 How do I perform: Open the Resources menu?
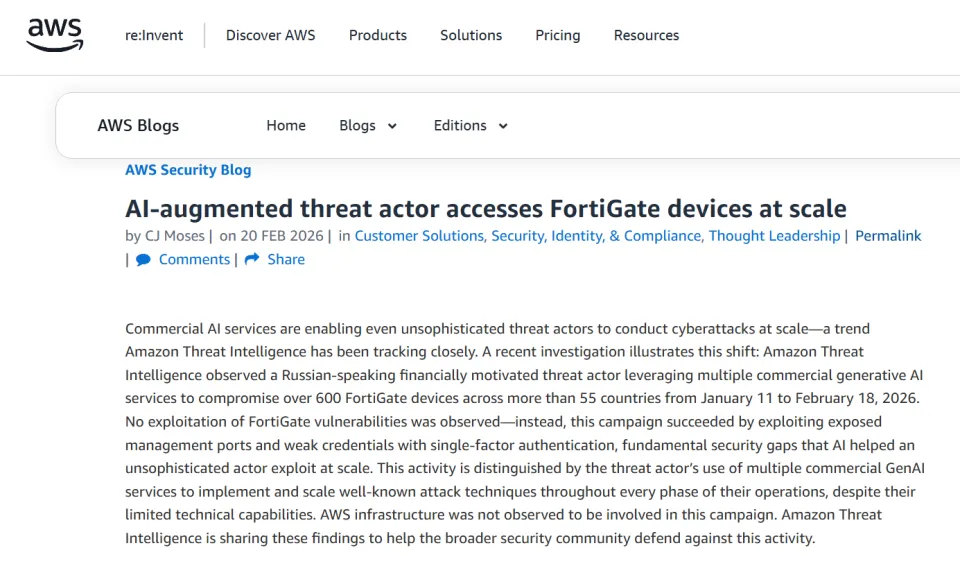tap(647, 36)
